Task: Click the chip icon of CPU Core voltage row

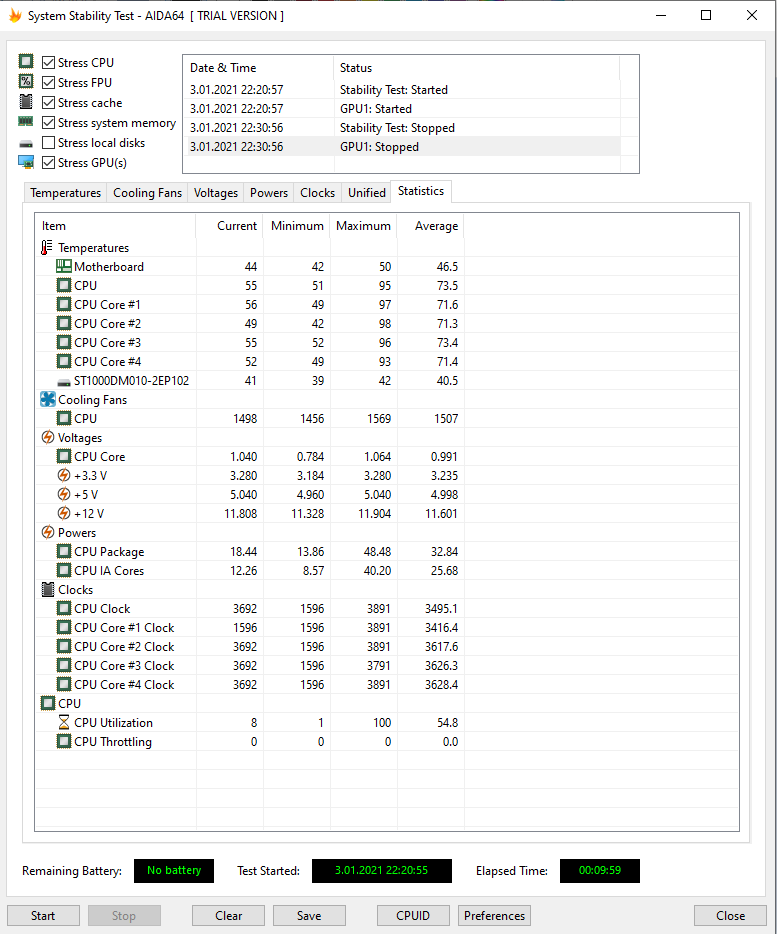Action: click(x=64, y=456)
